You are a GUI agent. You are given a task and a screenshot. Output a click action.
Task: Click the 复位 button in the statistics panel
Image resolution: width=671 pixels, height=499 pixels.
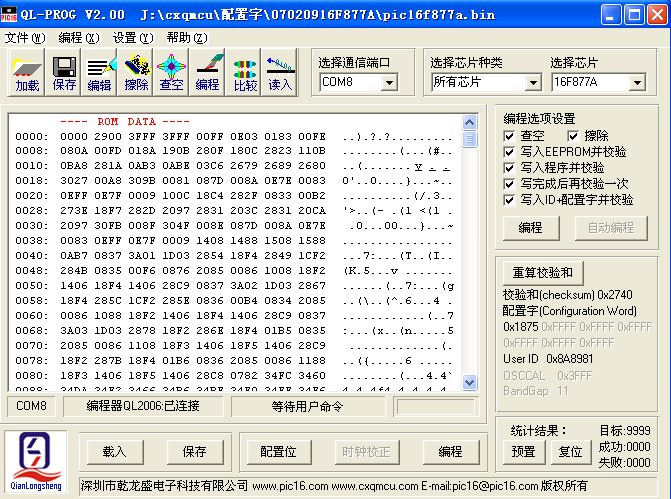pos(570,451)
